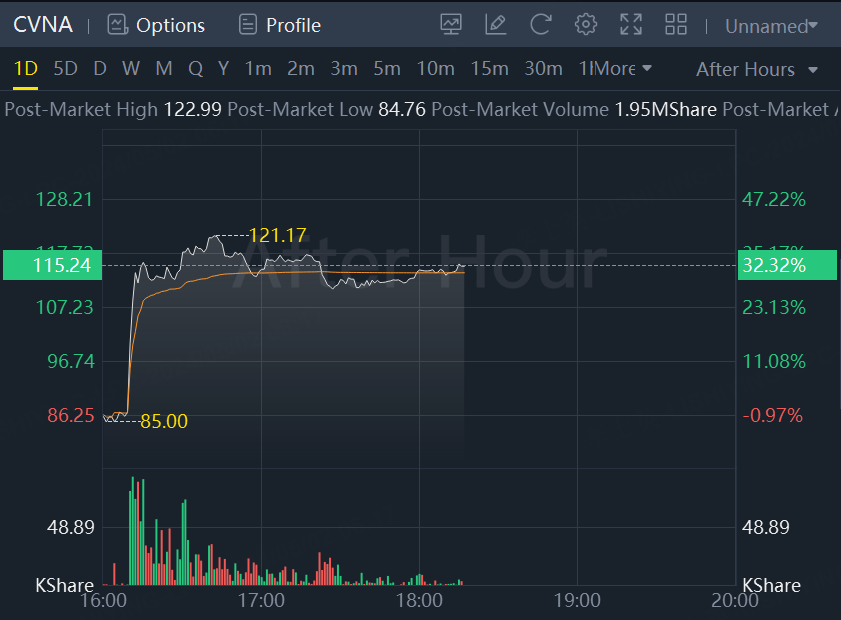Expand chart to fullscreen

tap(631, 25)
